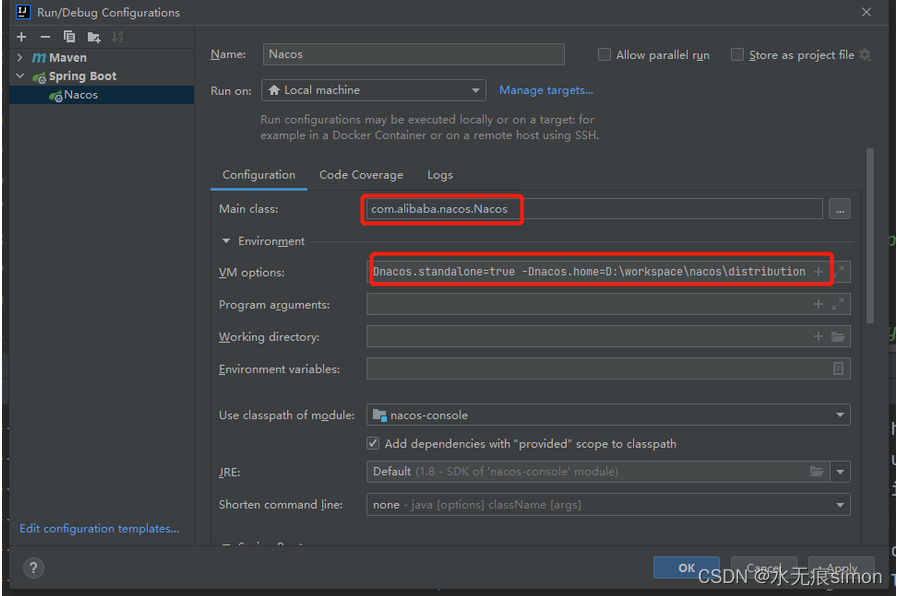Click the Main class input field
898x596 pixels.
coord(594,210)
